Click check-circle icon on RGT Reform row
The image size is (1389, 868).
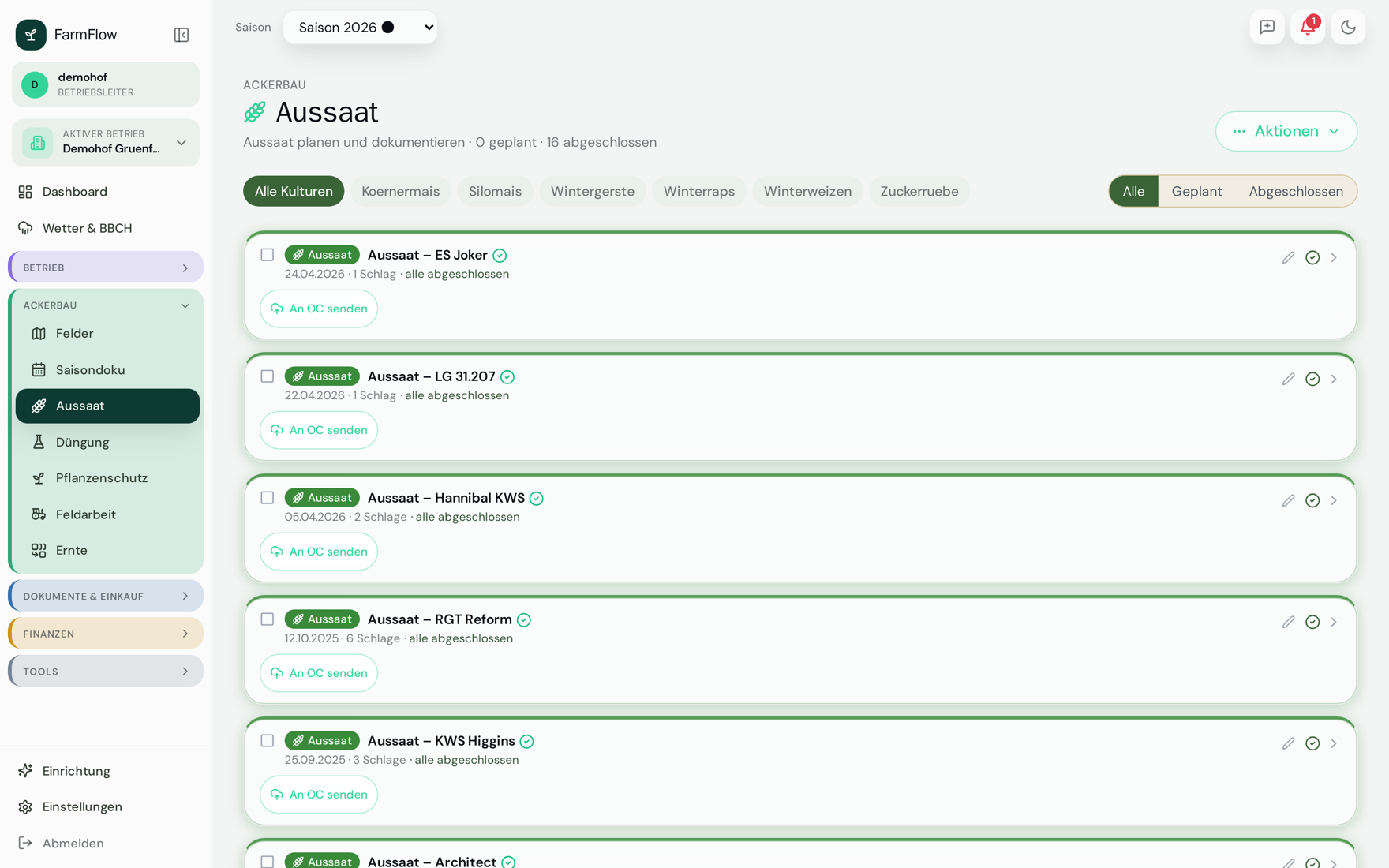point(1312,622)
